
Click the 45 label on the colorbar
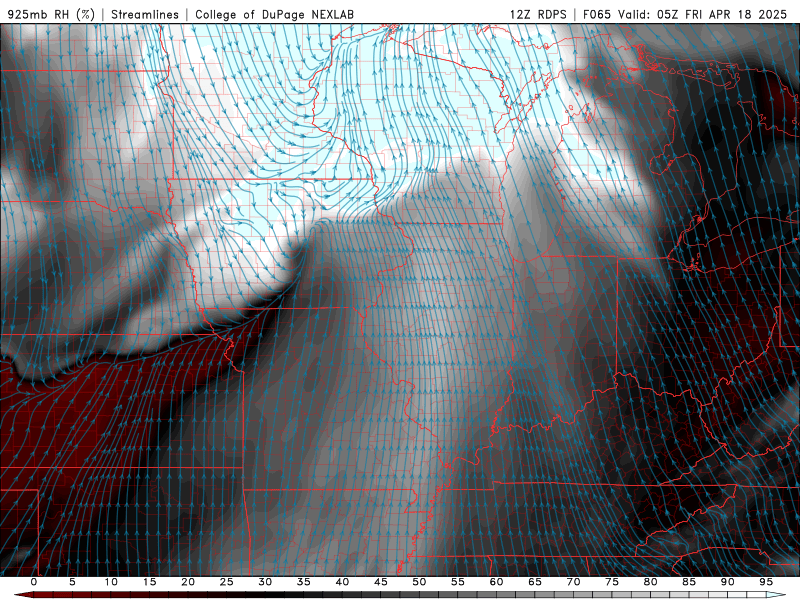pos(381,582)
